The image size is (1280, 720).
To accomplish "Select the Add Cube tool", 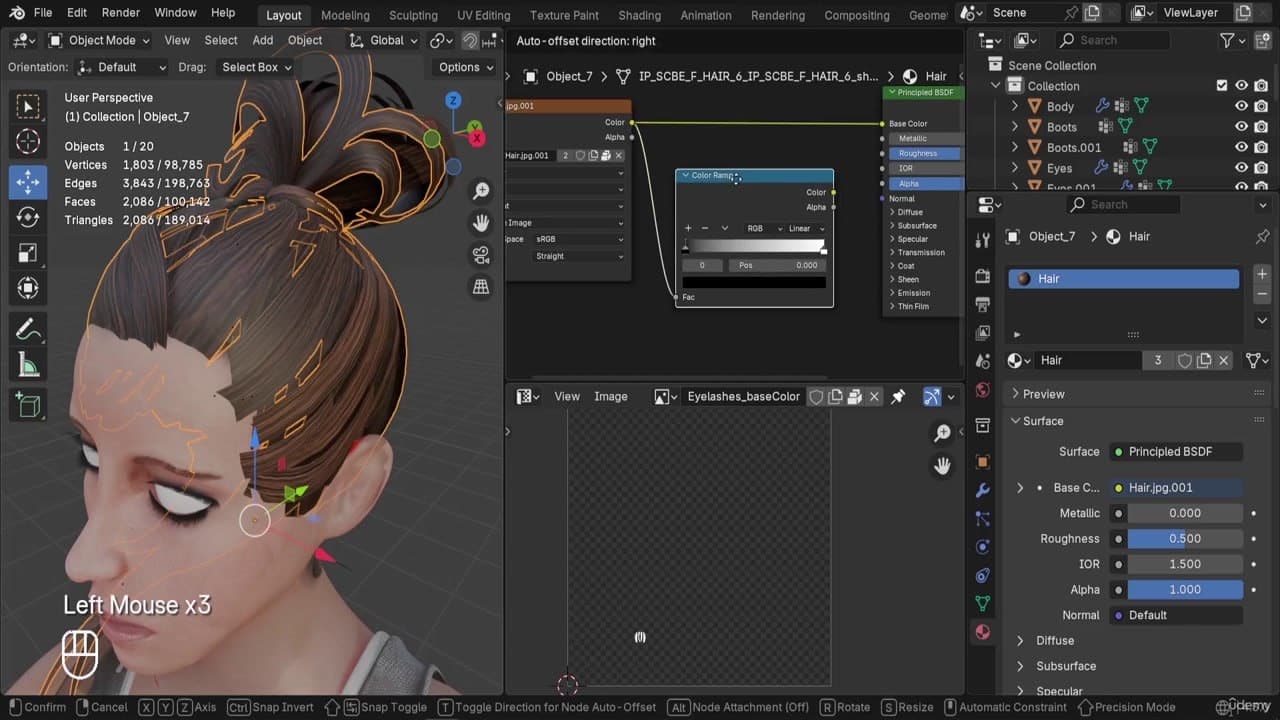I will [28, 405].
